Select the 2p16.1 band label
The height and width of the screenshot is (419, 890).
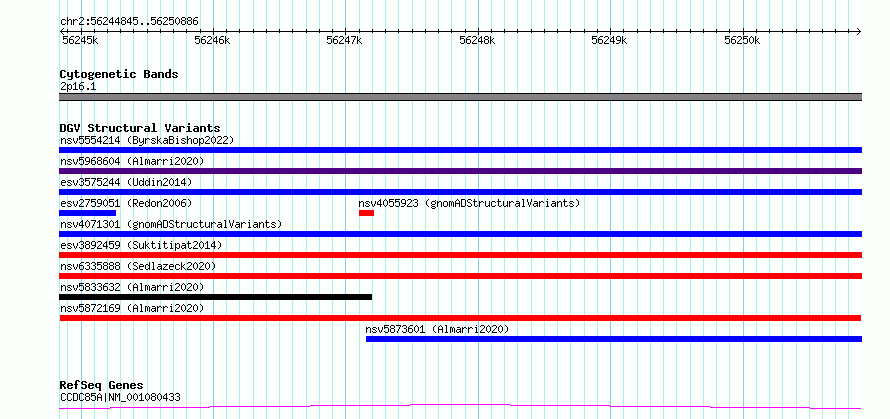(78, 86)
